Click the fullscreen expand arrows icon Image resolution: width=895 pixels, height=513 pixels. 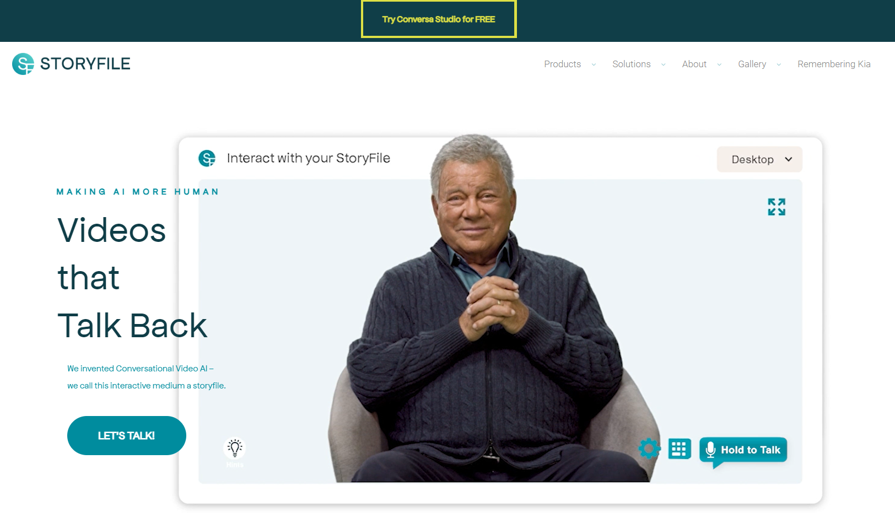tap(776, 207)
